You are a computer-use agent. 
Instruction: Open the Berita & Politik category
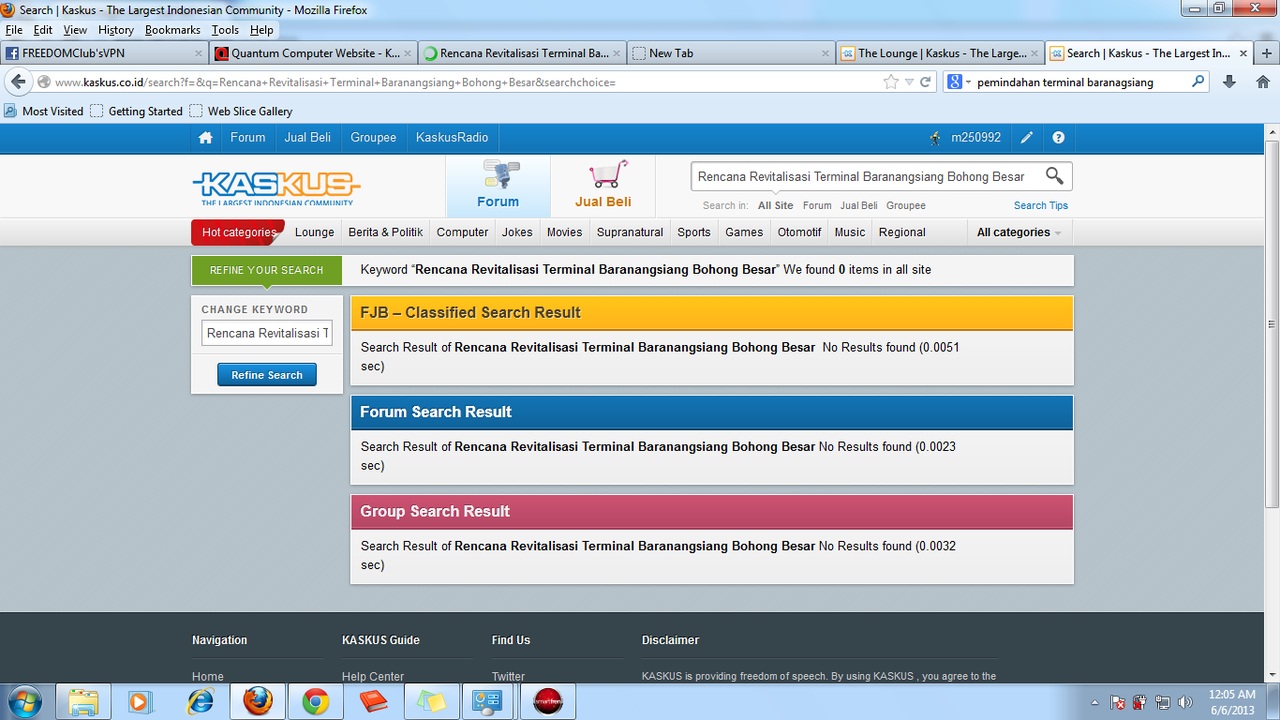(x=386, y=232)
